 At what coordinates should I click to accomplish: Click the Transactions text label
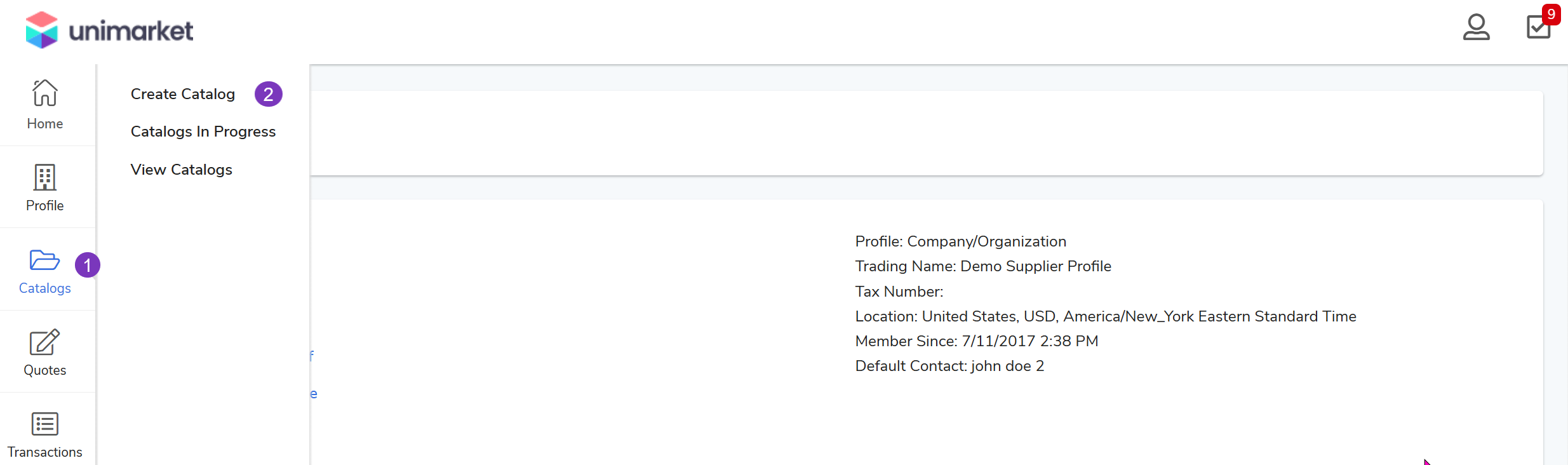click(x=44, y=452)
